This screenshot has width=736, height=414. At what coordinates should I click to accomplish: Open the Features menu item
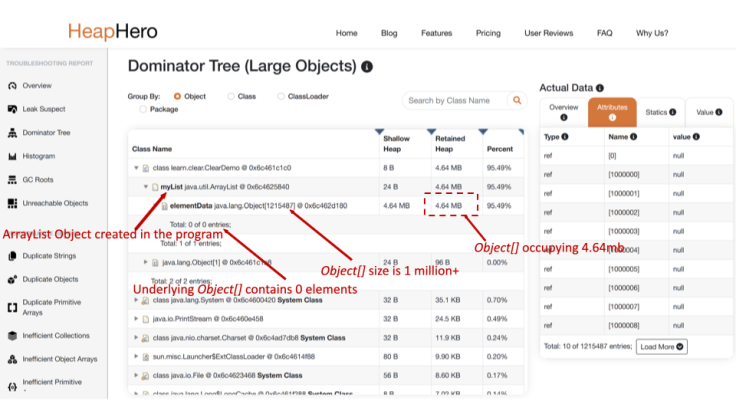click(437, 33)
